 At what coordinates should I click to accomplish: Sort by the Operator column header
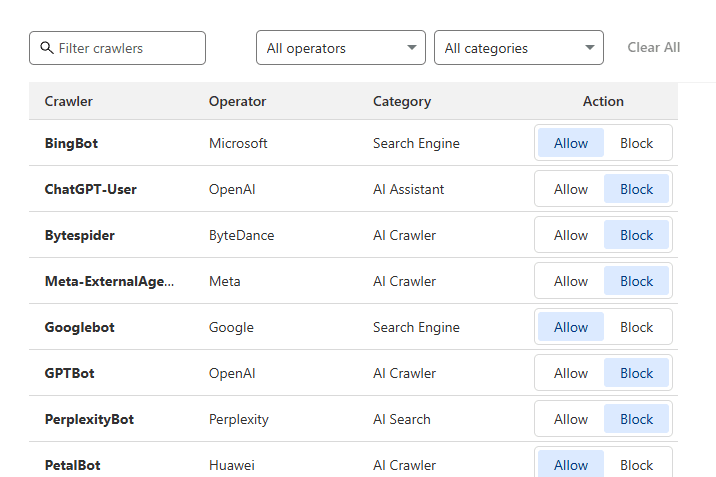point(237,101)
